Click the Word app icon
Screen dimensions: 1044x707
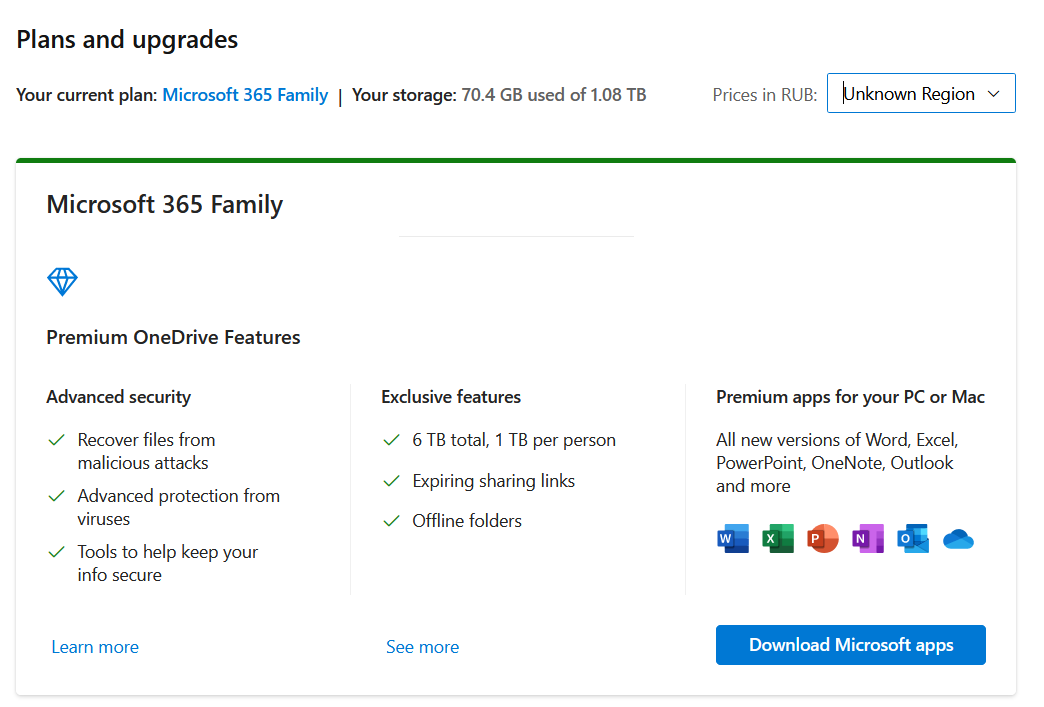tap(732, 539)
